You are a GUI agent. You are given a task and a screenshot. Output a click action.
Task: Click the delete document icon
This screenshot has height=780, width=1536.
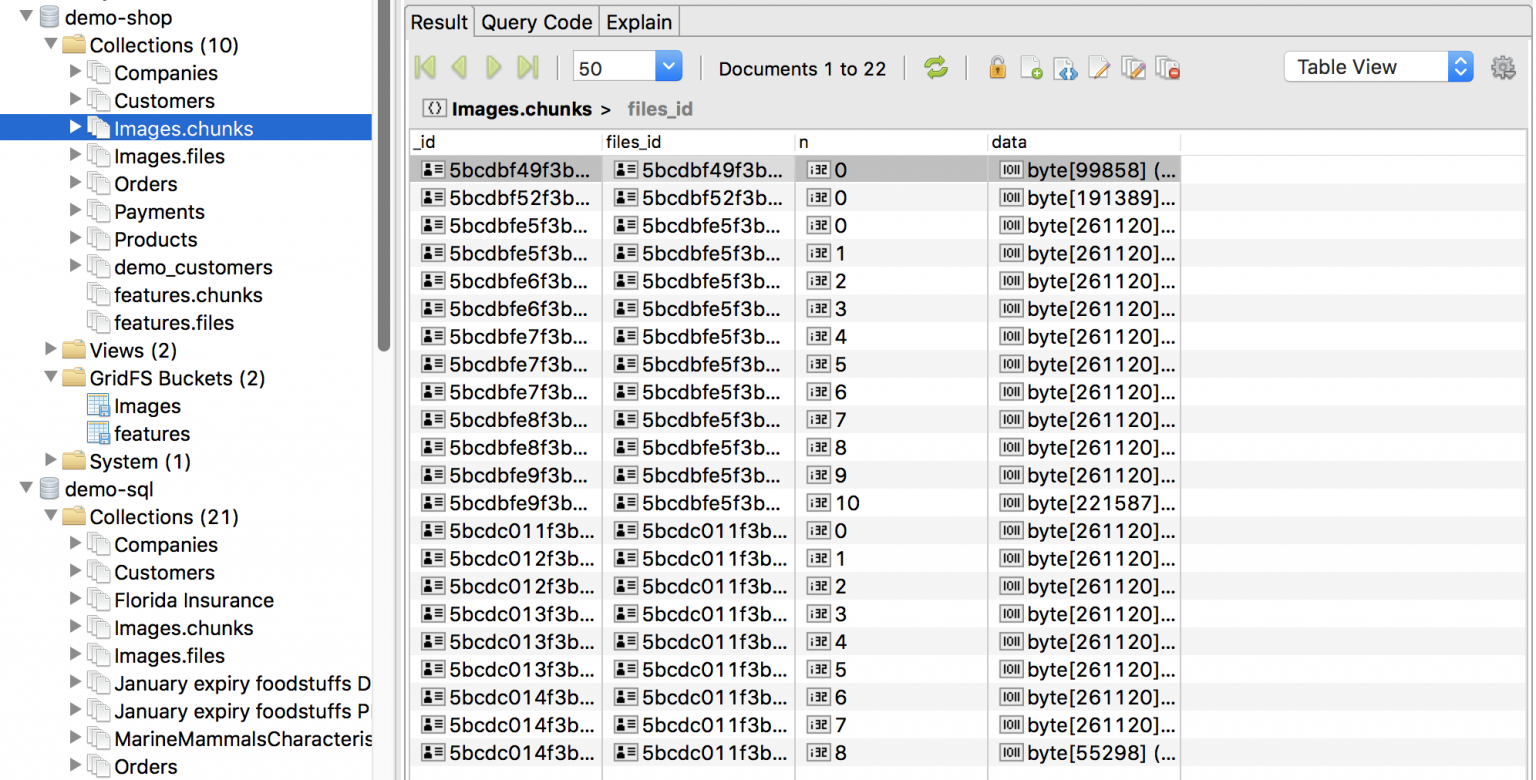click(x=1168, y=68)
